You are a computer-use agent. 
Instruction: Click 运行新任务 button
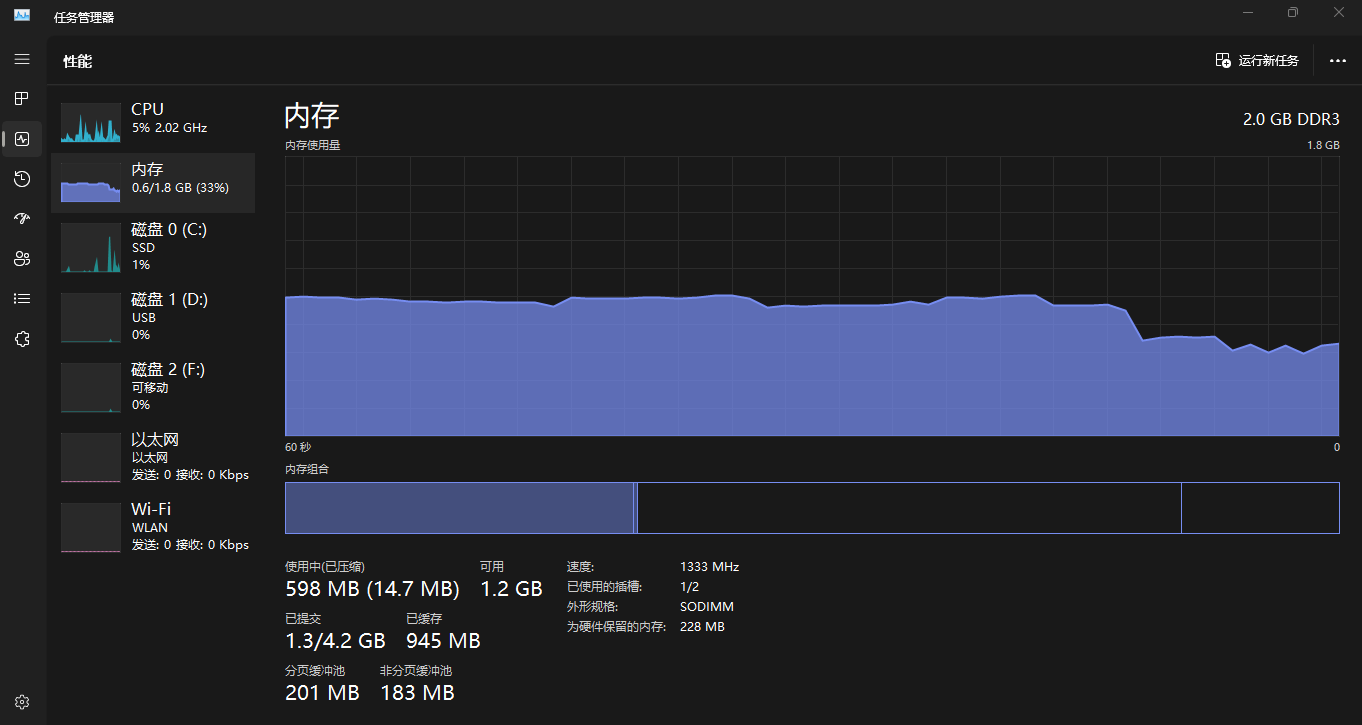tap(1257, 61)
